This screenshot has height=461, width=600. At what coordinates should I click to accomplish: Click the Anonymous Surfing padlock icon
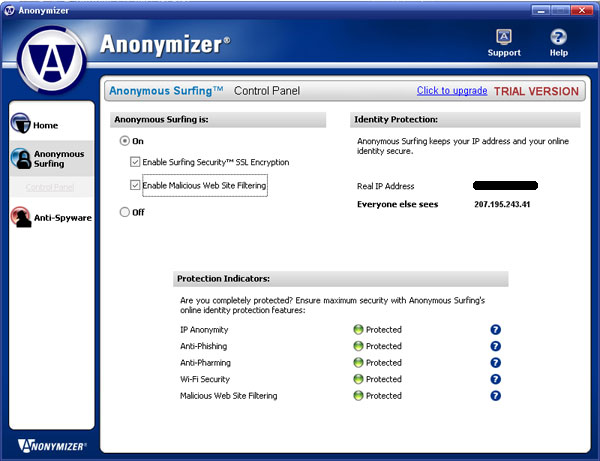pos(21,158)
